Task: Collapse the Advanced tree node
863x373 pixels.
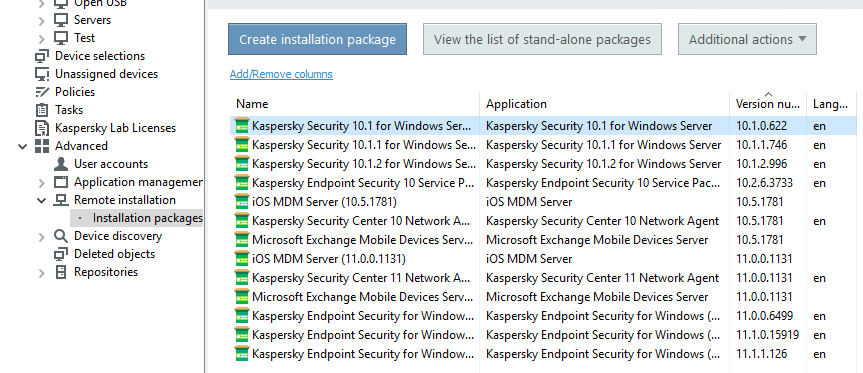Action: [23, 146]
